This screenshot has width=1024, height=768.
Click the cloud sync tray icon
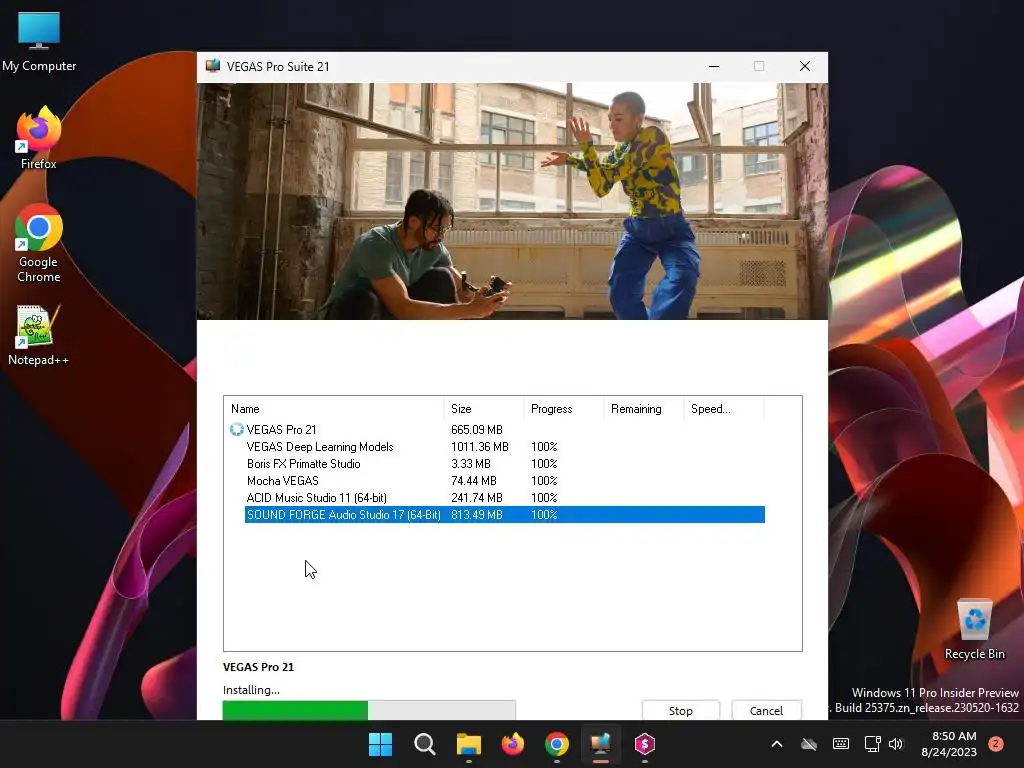[x=808, y=744]
